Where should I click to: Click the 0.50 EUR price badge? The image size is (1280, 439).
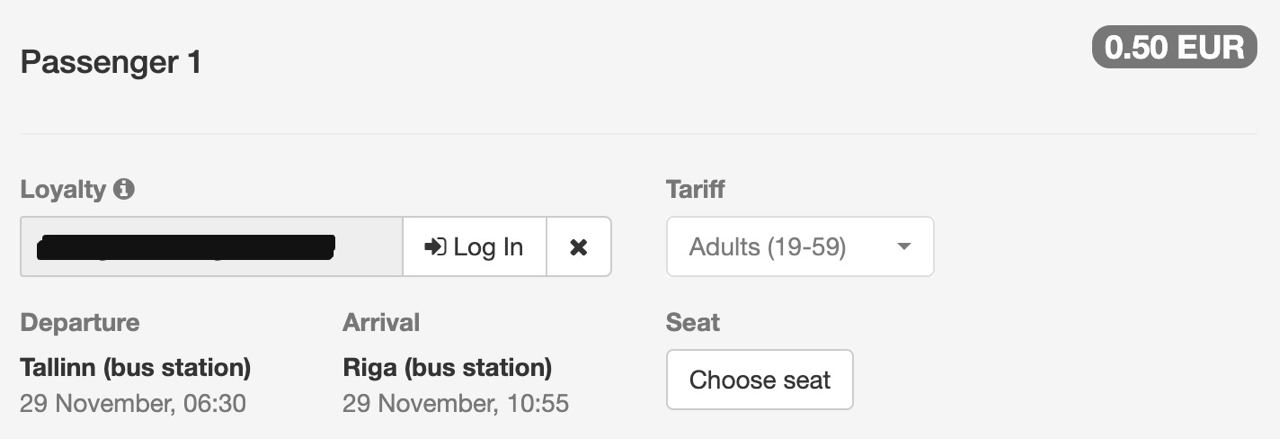(x=1174, y=47)
